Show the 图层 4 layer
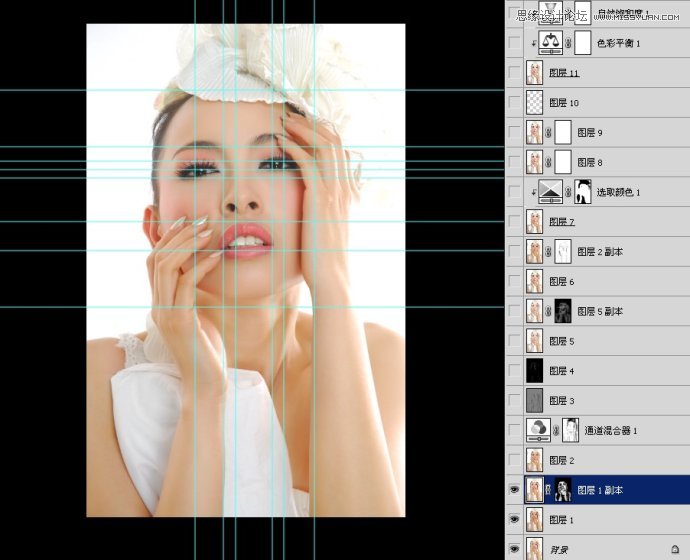Viewport: 690px width, 560px height. [x=514, y=371]
